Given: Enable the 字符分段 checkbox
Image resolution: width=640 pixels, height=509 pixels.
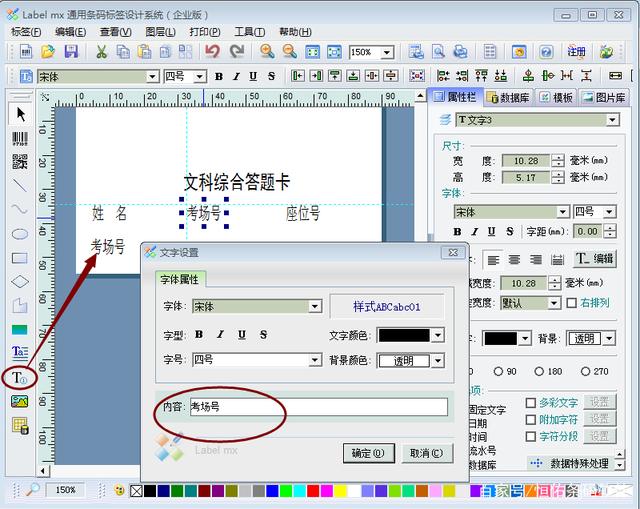Looking at the screenshot, I should click(531, 436).
